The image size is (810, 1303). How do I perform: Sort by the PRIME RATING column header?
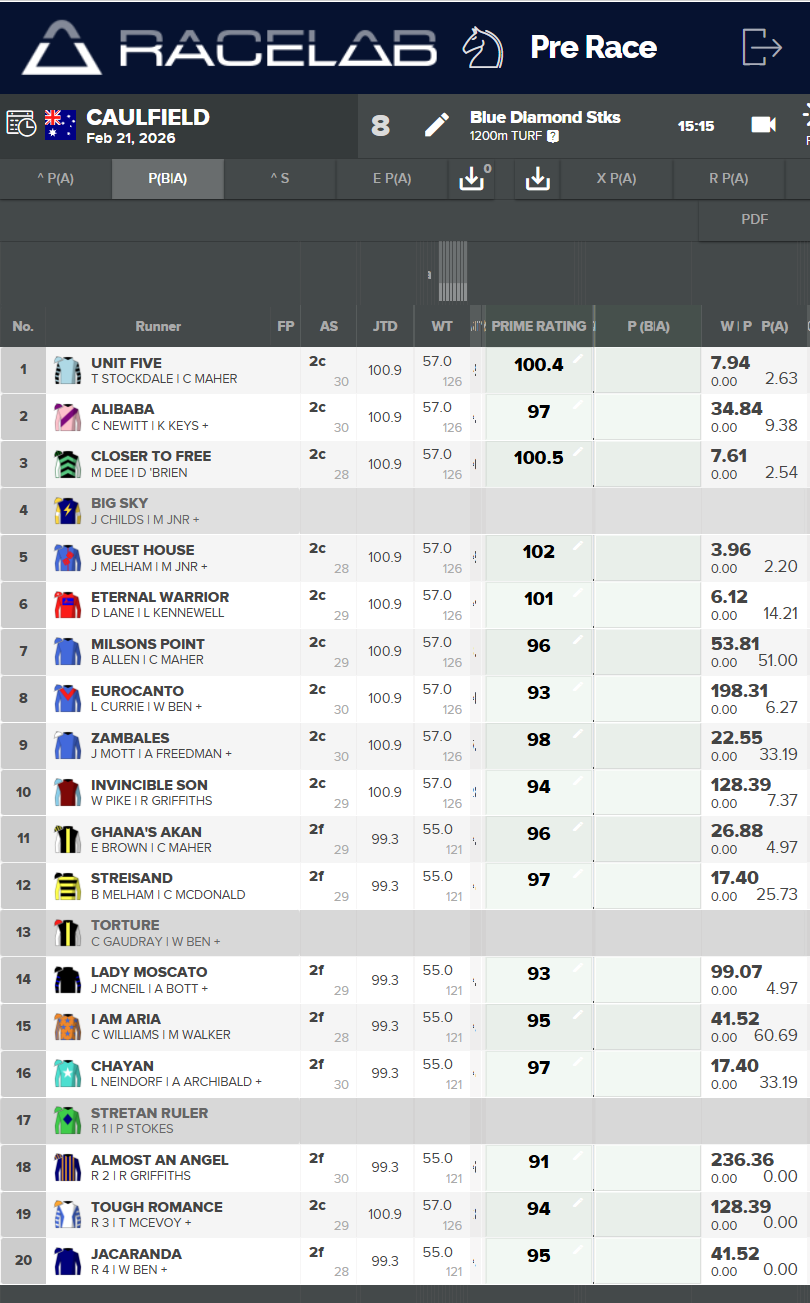[x=539, y=326]
